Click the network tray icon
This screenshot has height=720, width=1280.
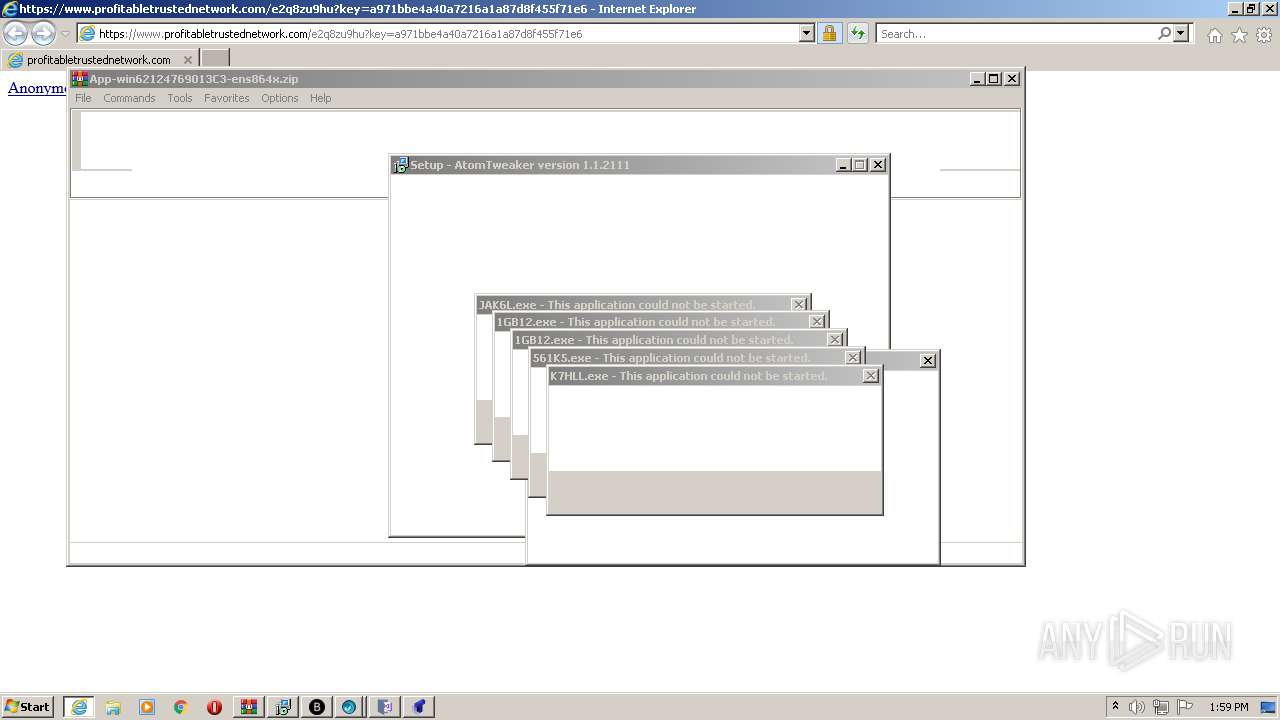click(1161, 707)
